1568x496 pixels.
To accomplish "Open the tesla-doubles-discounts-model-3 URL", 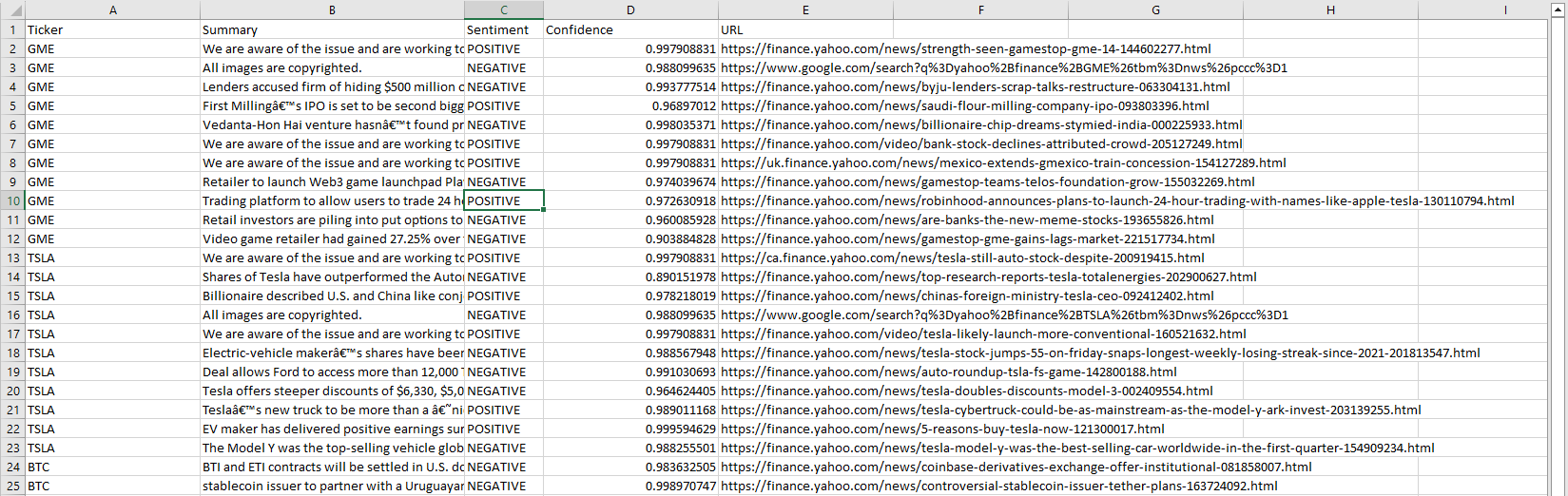I will 966,391.
